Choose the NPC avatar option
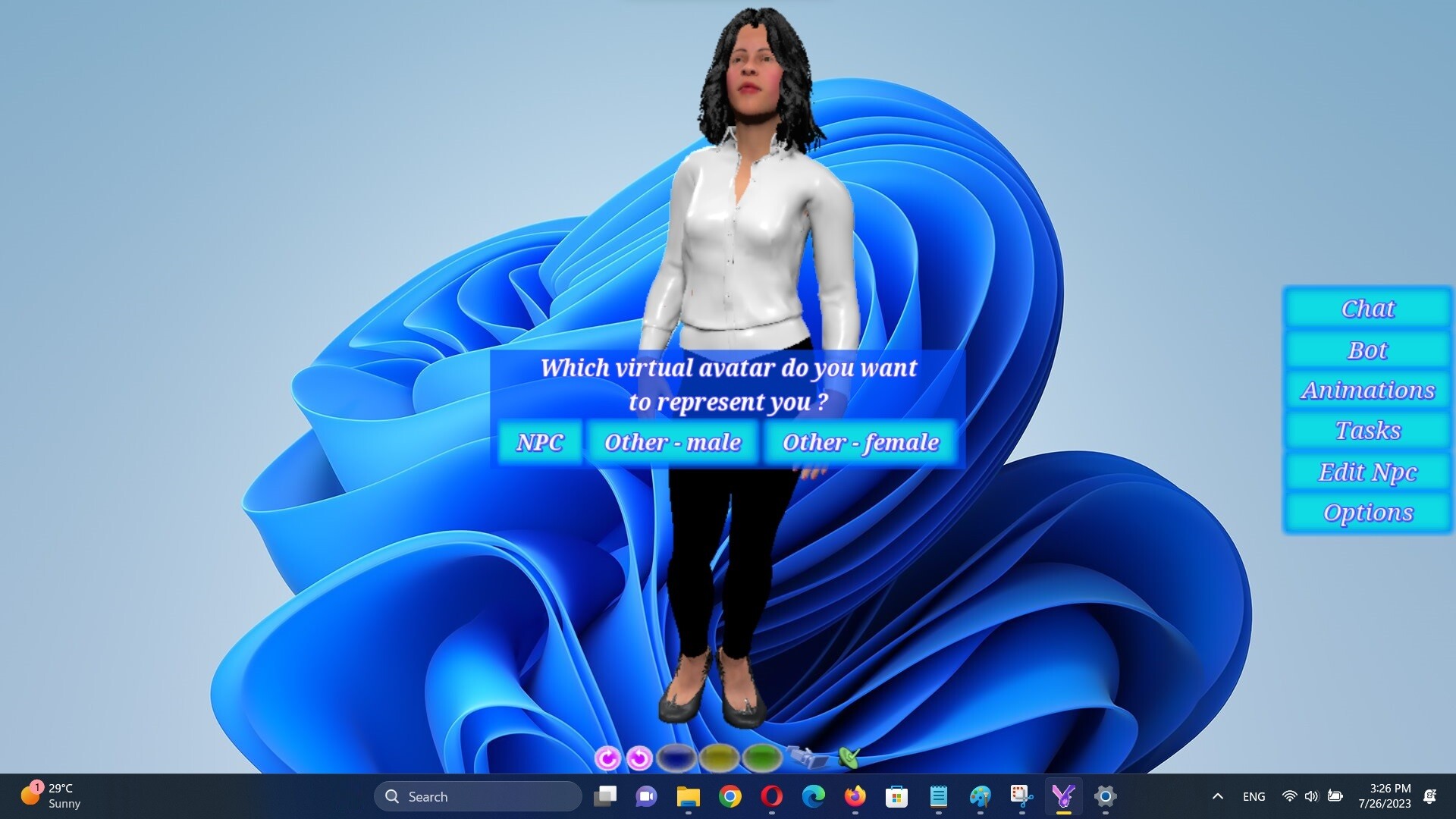 tap(540, 442)
